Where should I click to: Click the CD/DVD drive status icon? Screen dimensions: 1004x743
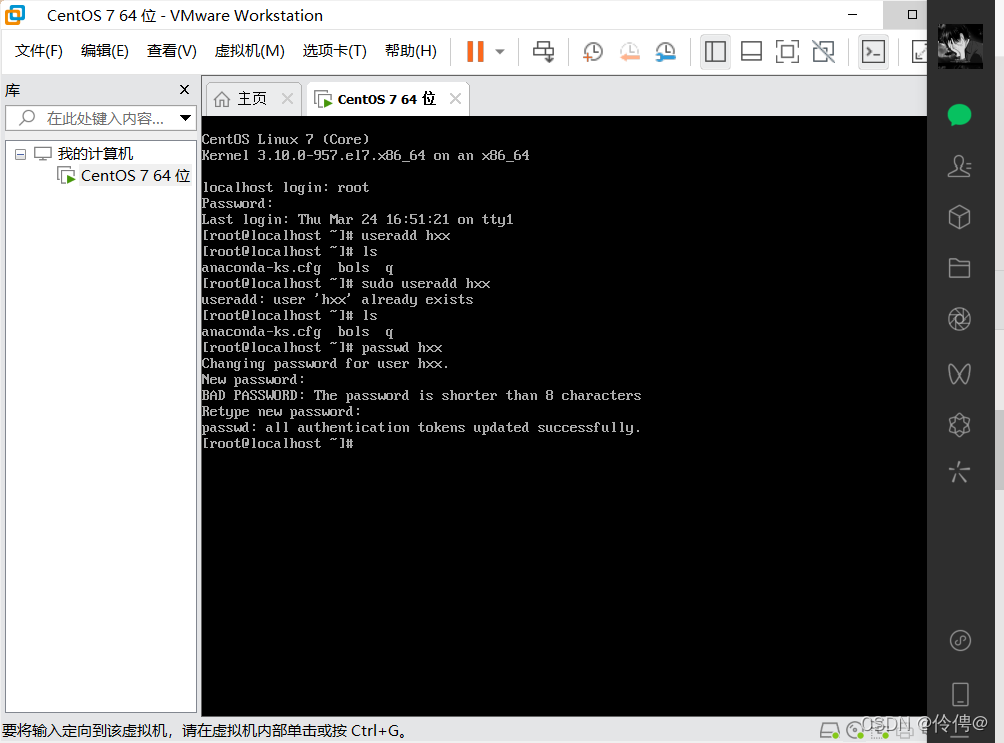coord(854,730)
